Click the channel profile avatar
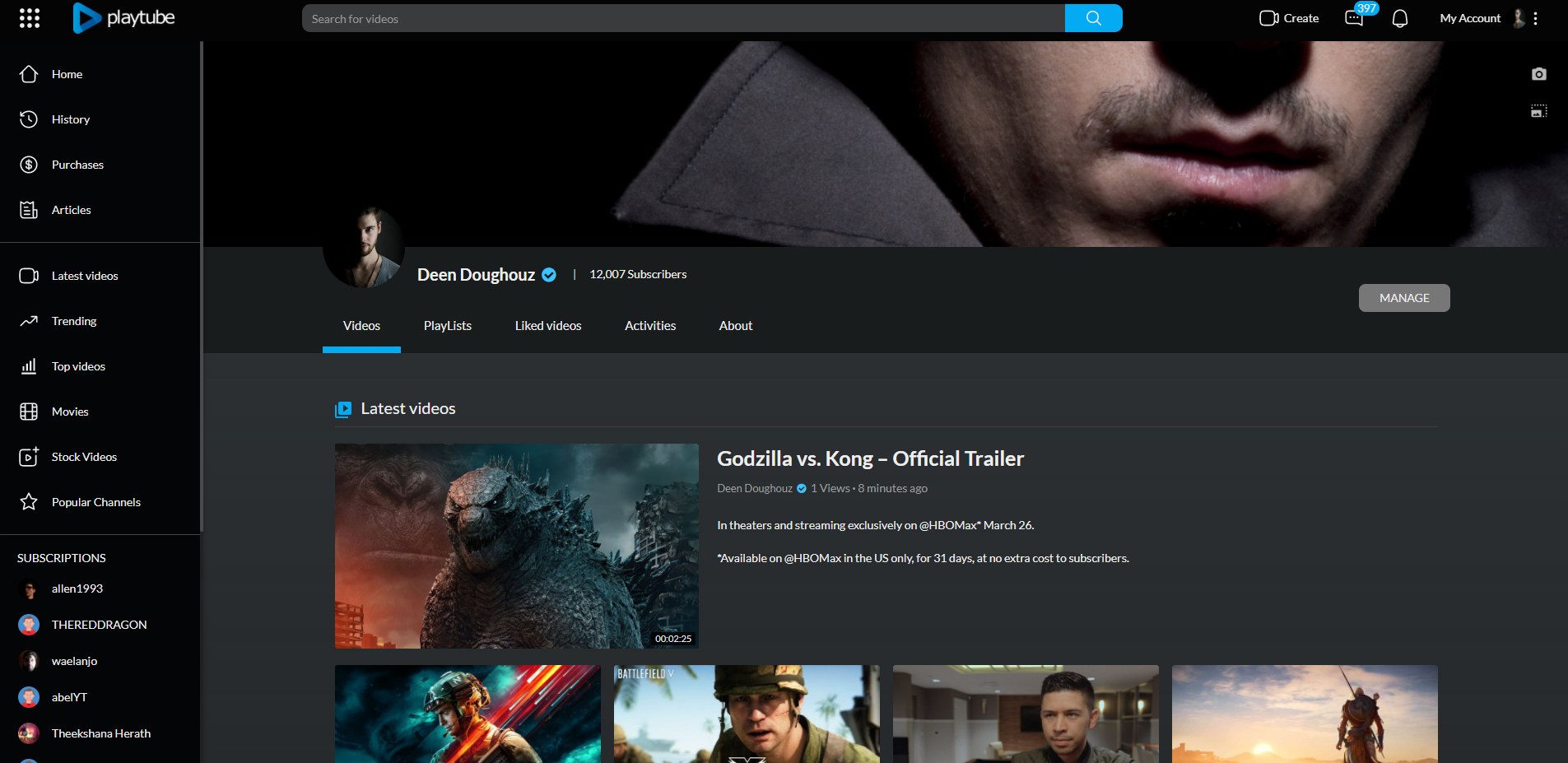 (x=364, y=247)
